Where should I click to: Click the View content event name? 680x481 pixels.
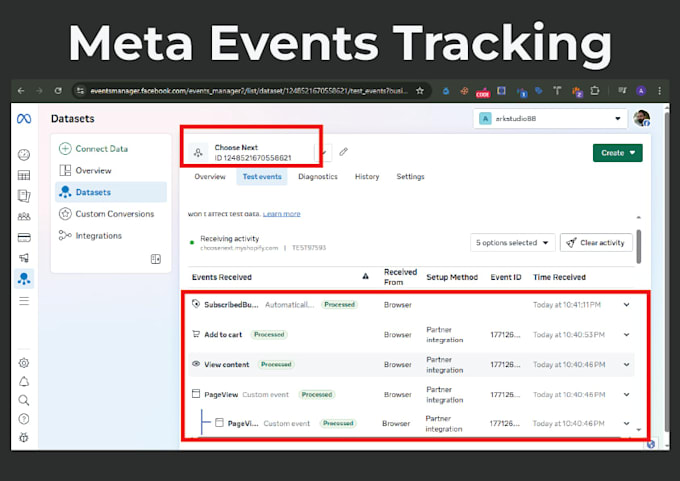coord(227,364)
